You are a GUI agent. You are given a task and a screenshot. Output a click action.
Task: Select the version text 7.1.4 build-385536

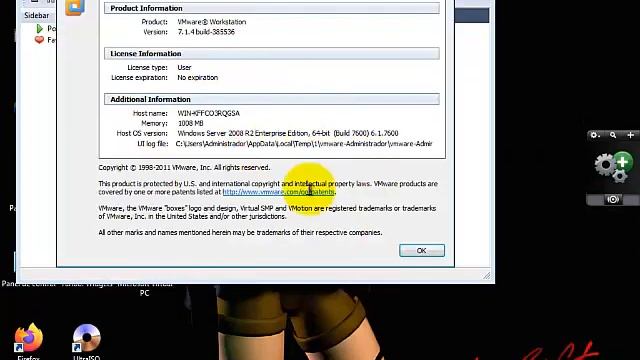[206, 32]
